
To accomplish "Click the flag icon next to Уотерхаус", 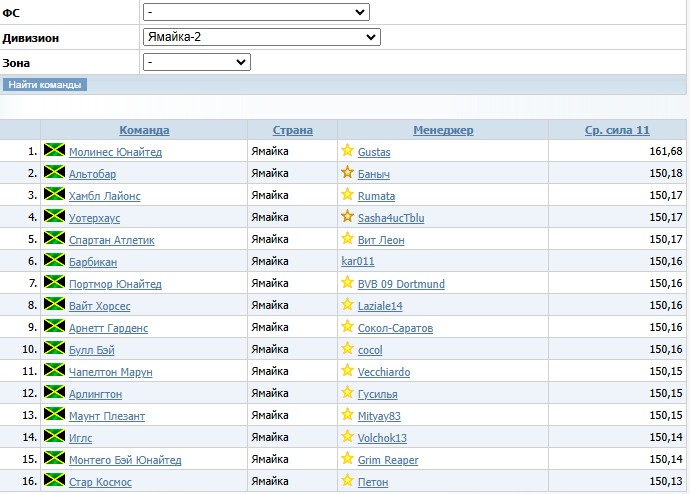I will [54, 216].
